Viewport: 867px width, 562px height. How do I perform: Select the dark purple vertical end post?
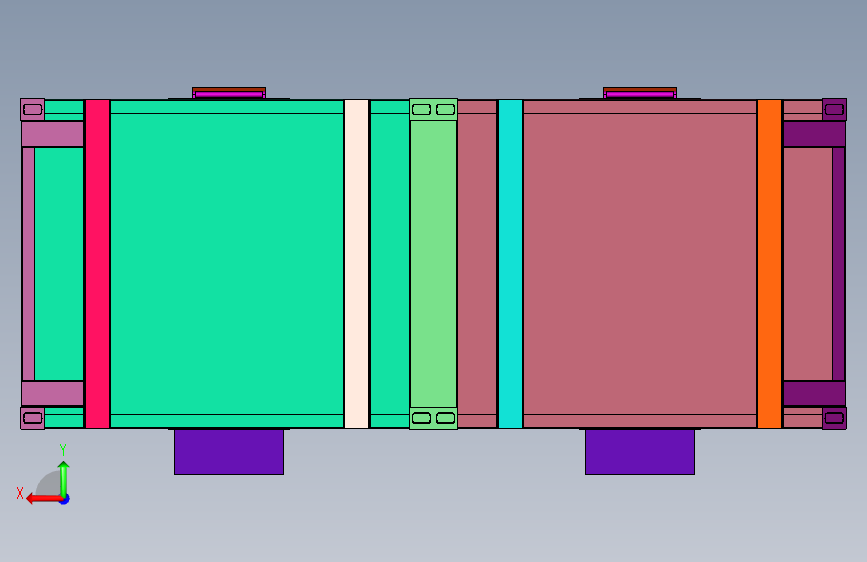839,264
